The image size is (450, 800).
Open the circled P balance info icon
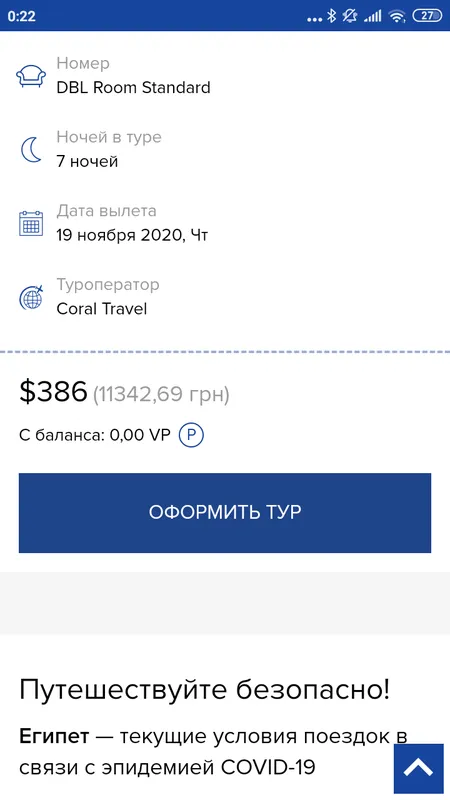coord(191,435)
